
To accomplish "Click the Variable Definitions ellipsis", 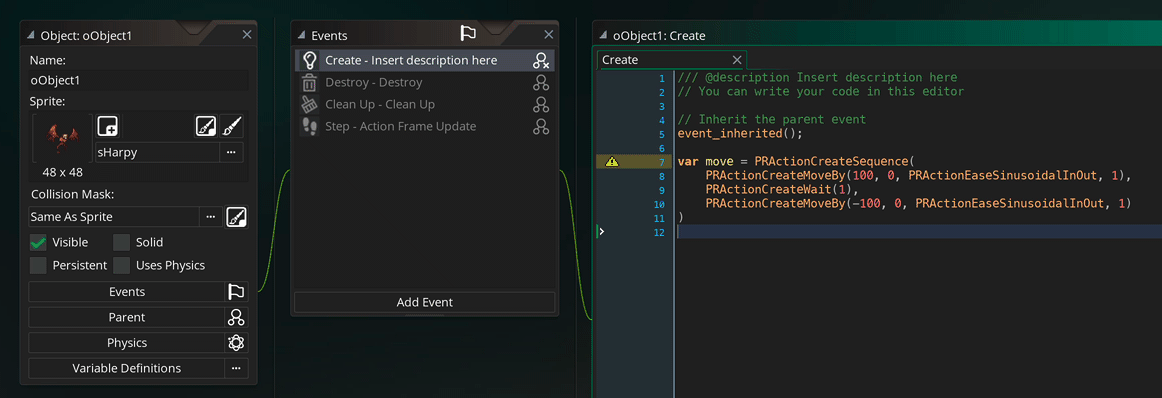I will 236,368.
